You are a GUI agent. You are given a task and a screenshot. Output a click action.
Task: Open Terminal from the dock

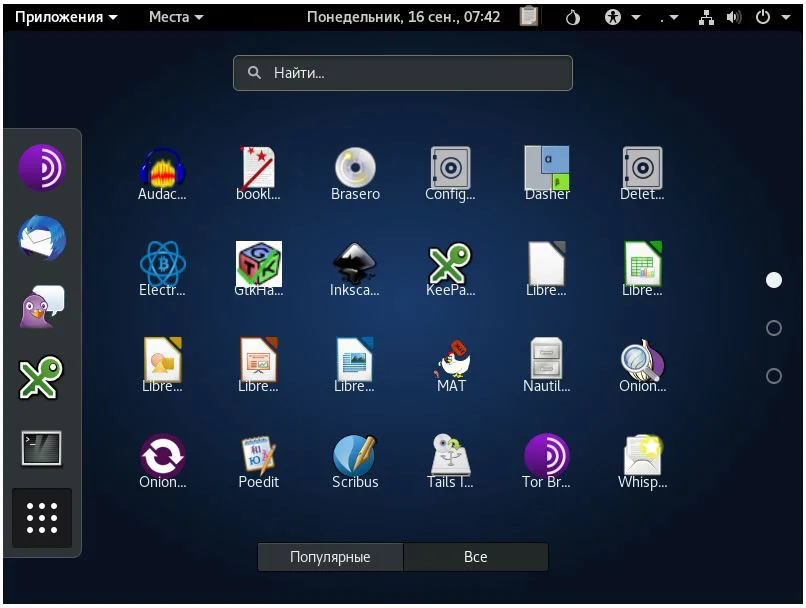tap(42, 448)
